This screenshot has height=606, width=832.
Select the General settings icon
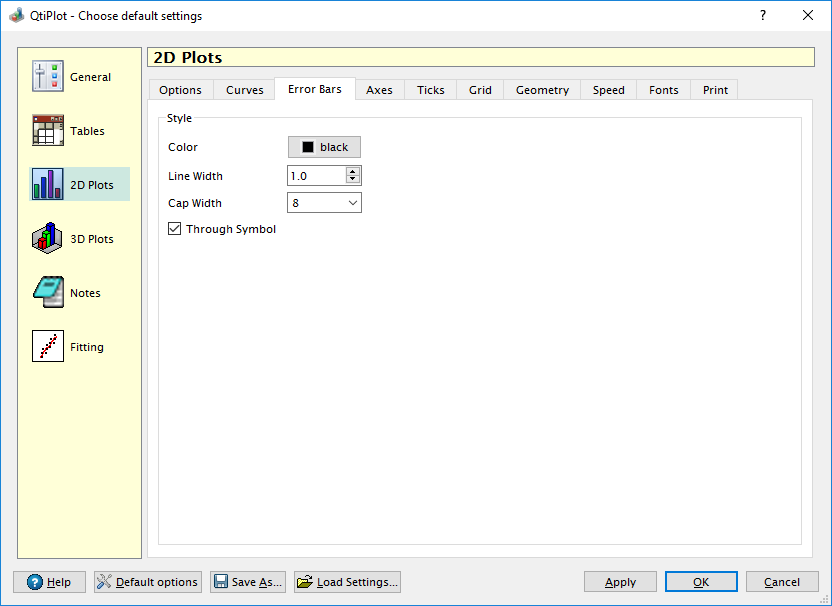(x=48, y=77)
